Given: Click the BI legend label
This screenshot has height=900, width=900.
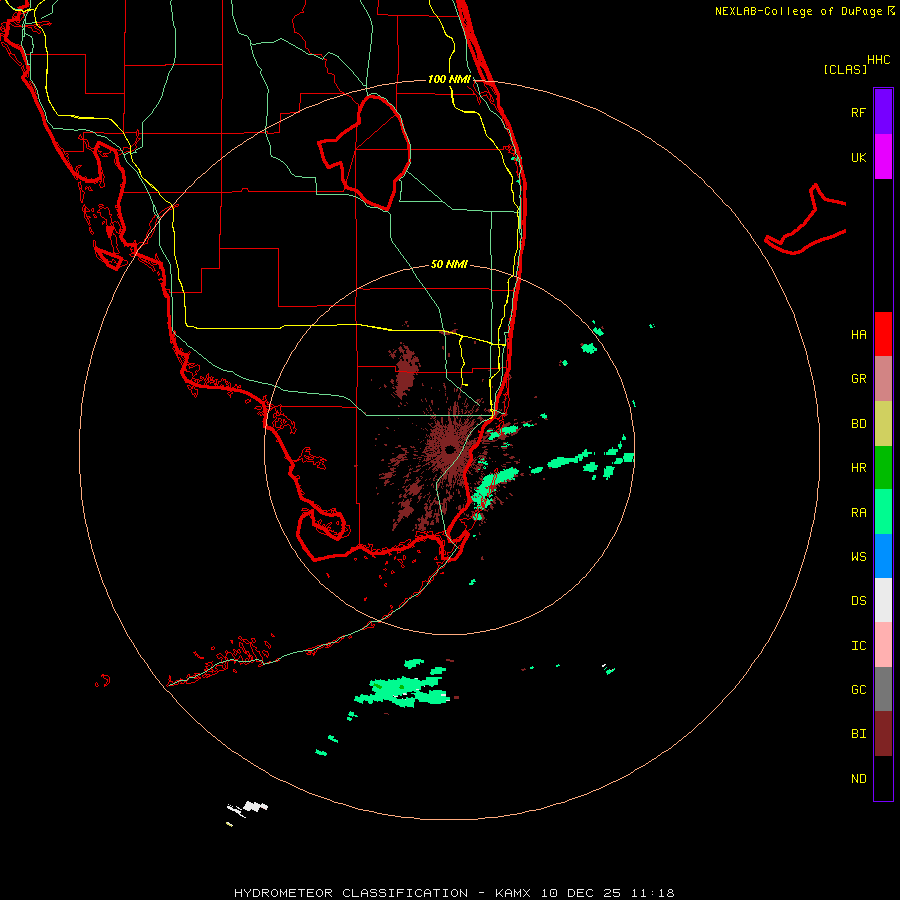Looking at the screenshot, I should click(858, 734).
